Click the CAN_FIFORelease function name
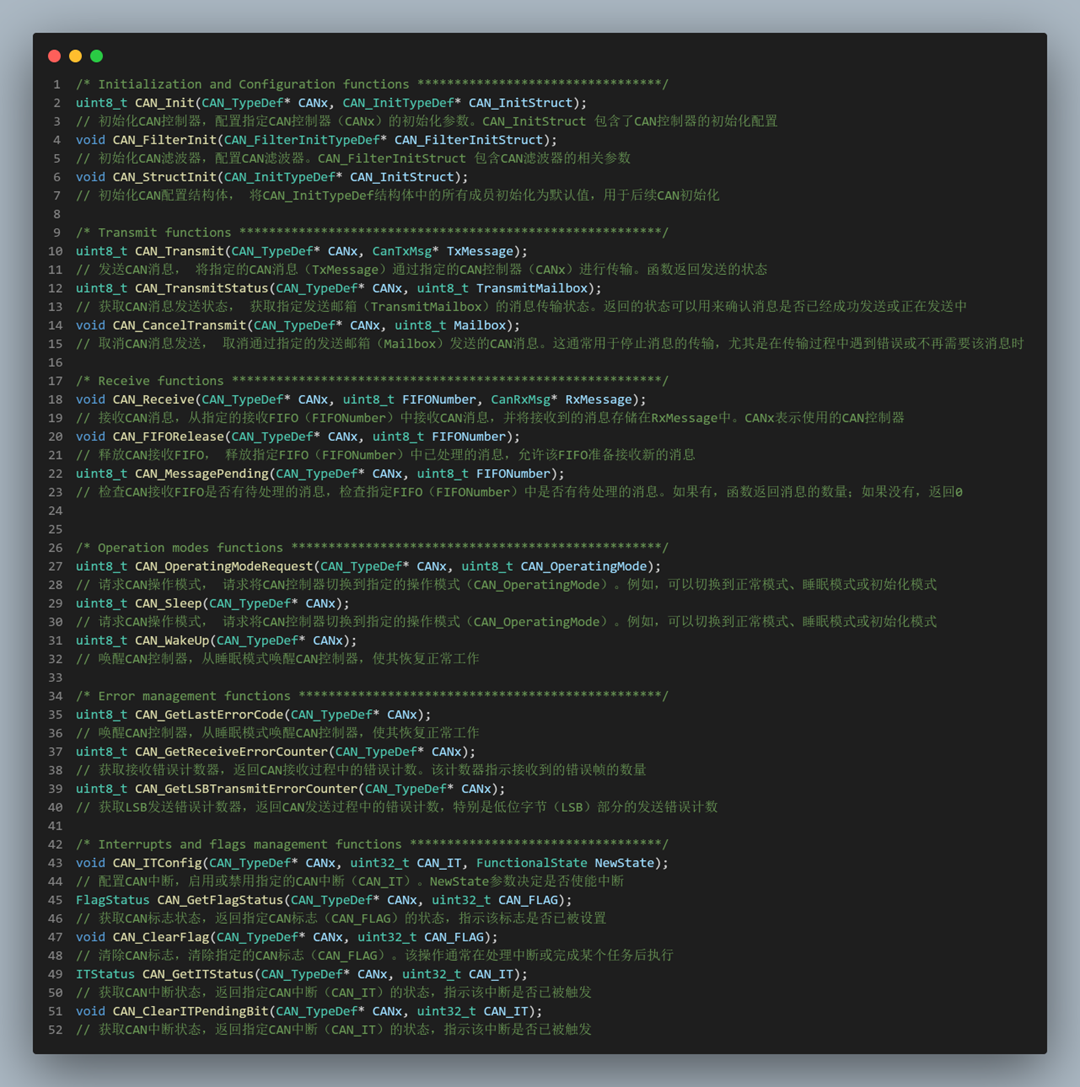1080x1087 pixels. 168,436
